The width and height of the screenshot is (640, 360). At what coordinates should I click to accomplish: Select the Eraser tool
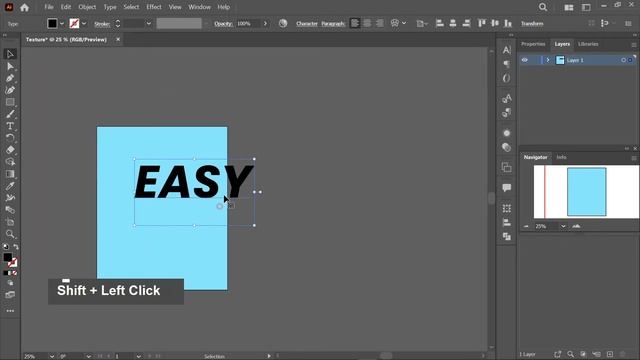(x=10, y=150)
